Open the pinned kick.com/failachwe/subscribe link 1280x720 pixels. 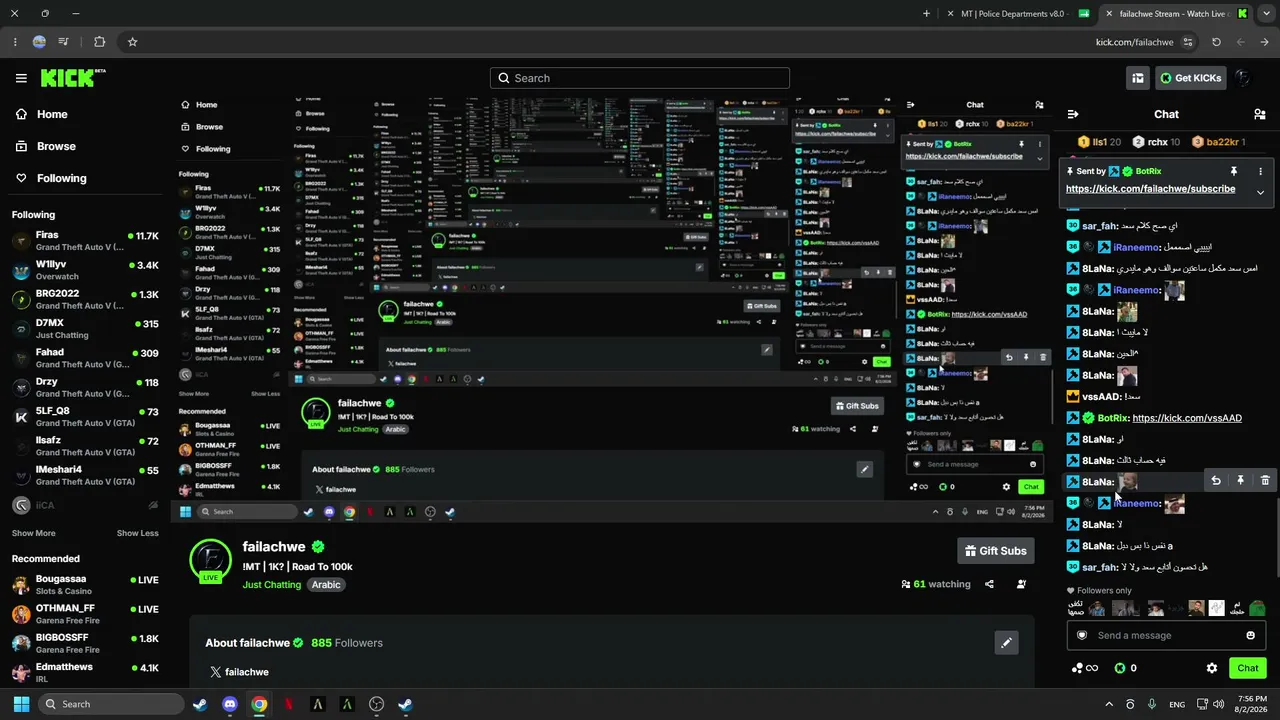[1150, 189]
